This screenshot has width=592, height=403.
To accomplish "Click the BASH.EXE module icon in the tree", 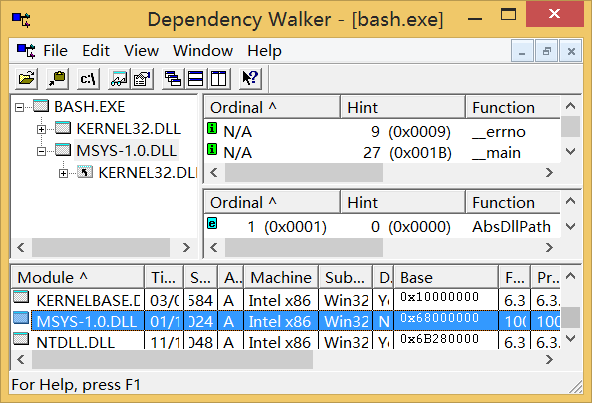I will (x=41, y=106).
